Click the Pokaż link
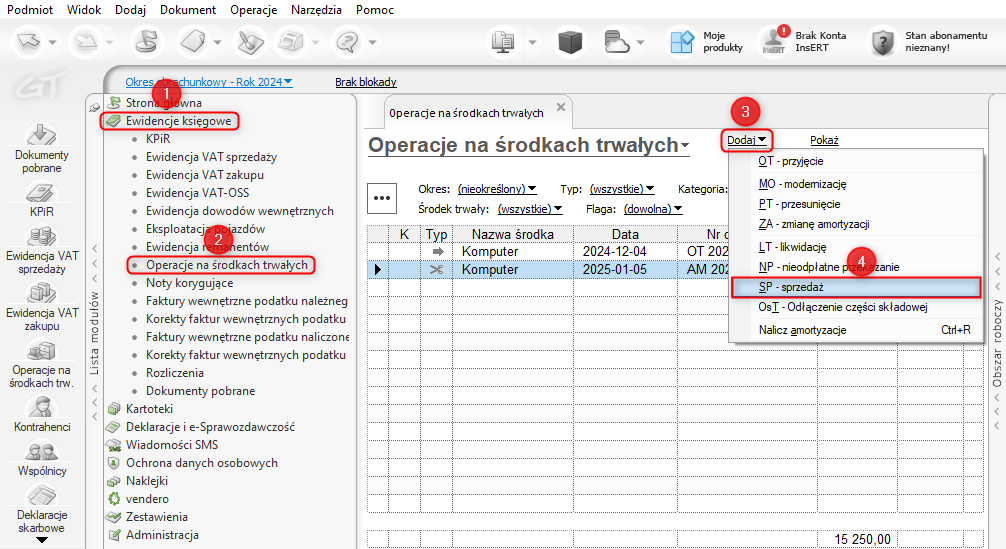The height and width of the screenshot is (549, 1006). [824, 140]
